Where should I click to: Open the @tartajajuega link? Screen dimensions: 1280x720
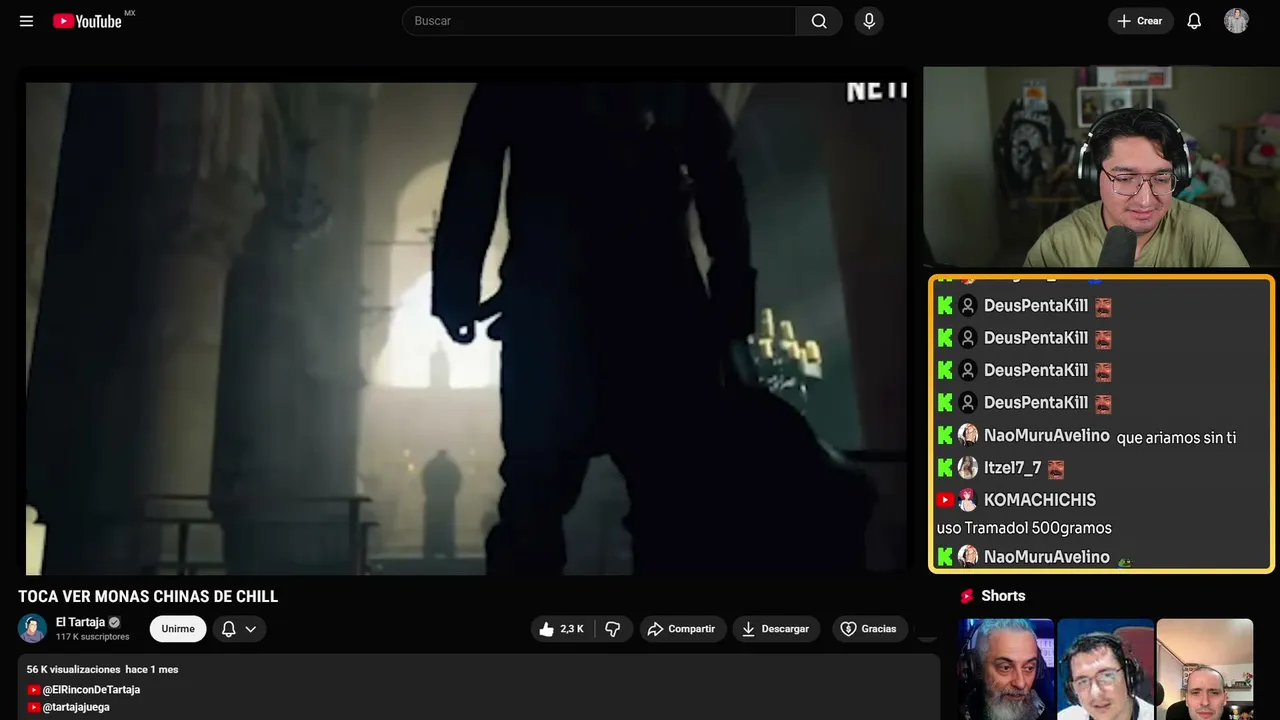point(76,707)
